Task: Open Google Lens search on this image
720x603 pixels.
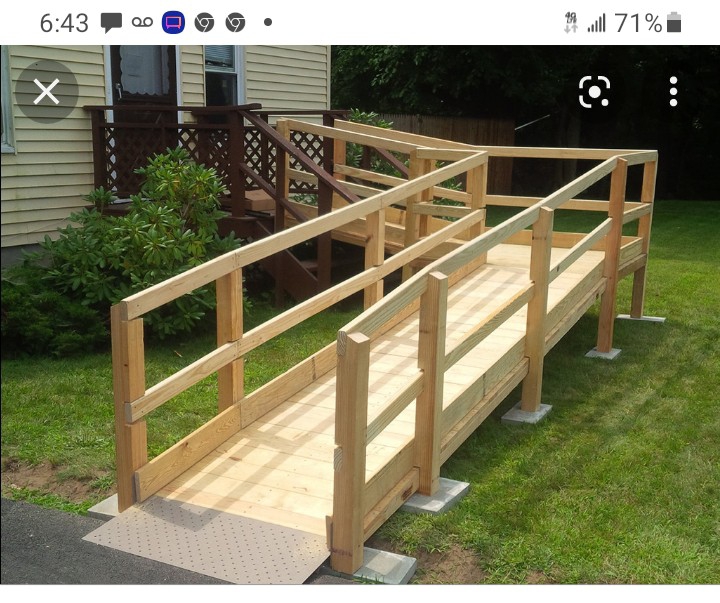Action: [x=594, y=92]
